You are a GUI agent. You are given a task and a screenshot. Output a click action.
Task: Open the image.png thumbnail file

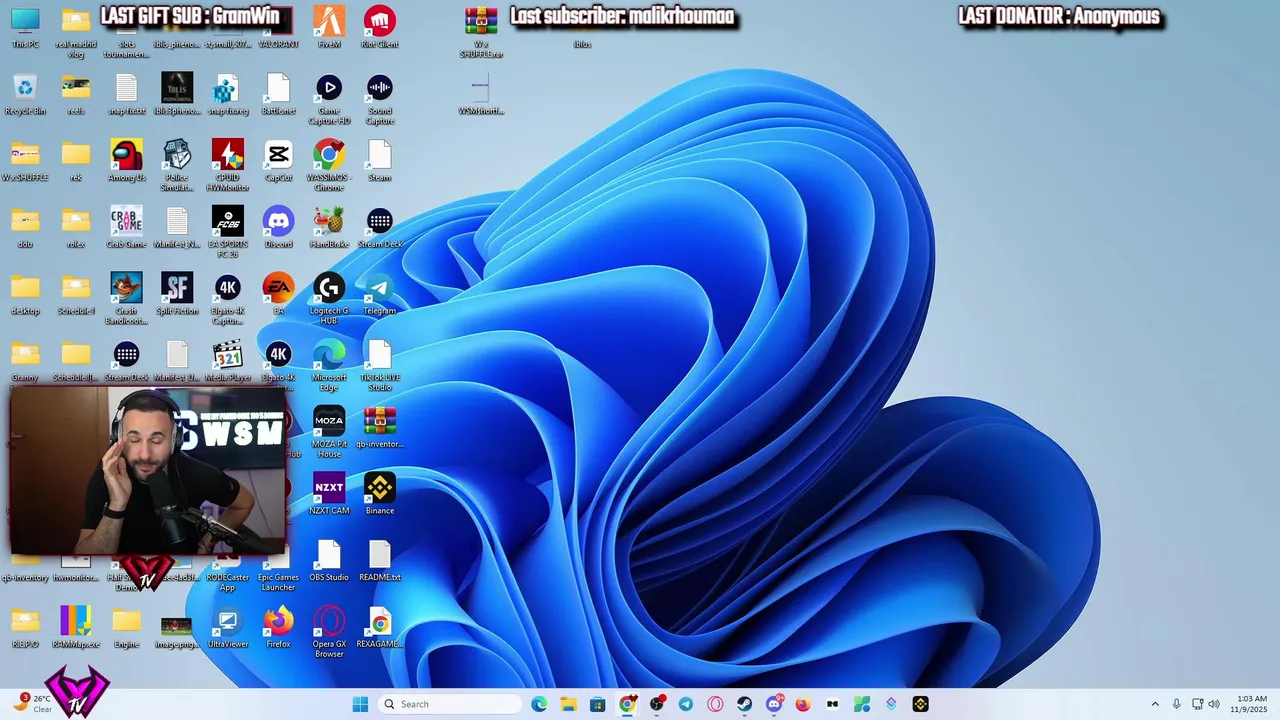pos(177,627)
